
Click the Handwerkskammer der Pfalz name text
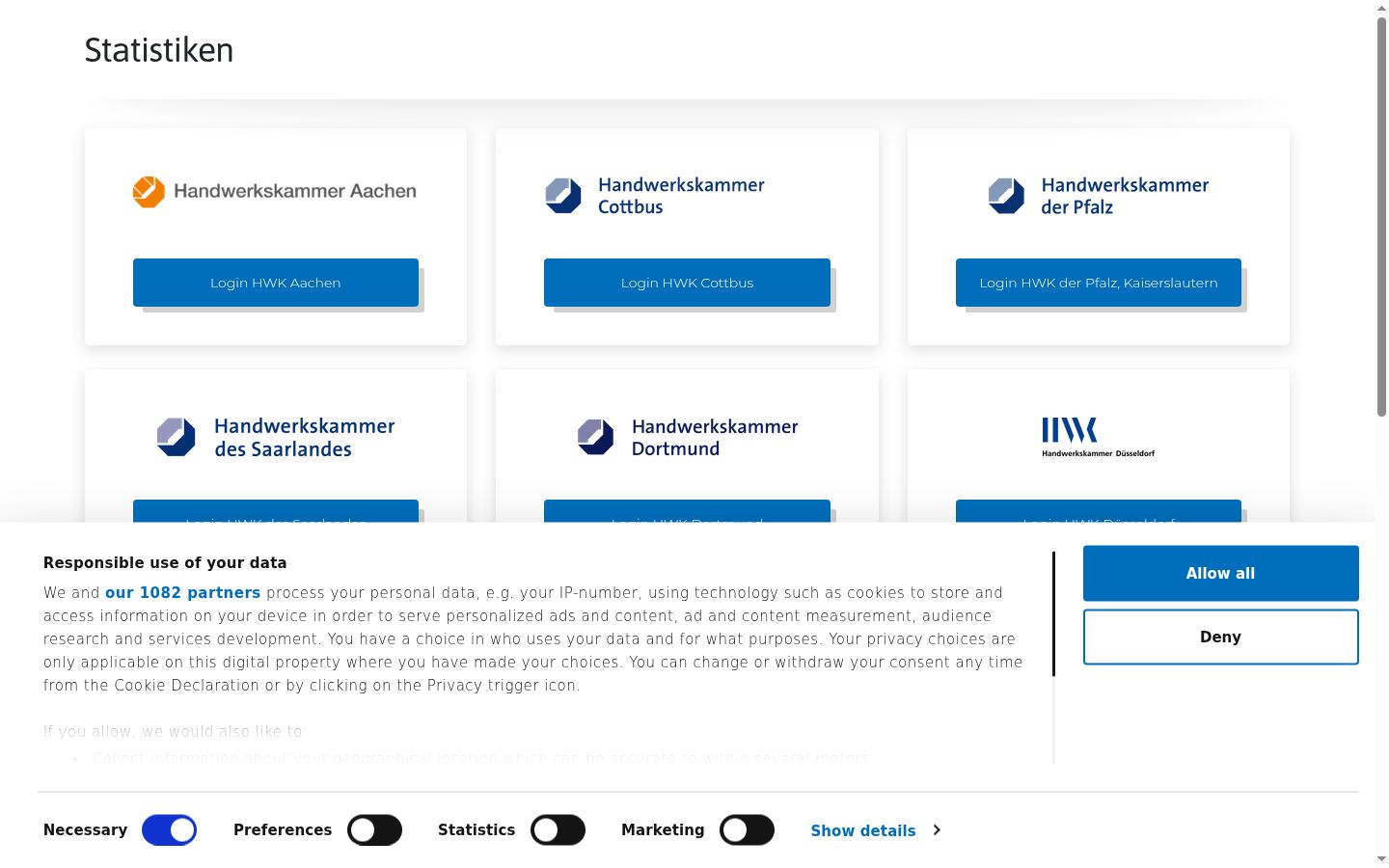[1125, 196]
